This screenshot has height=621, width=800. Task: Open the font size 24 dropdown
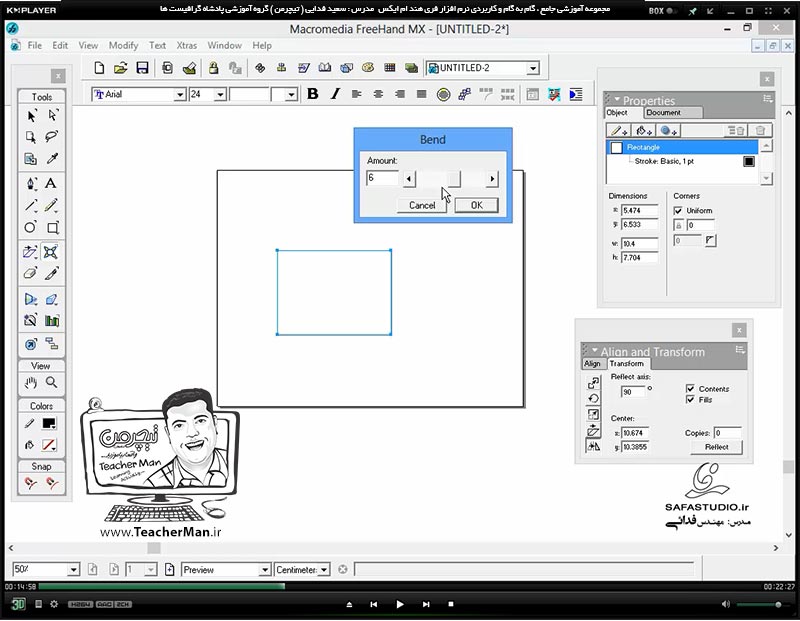pos(220,94)
